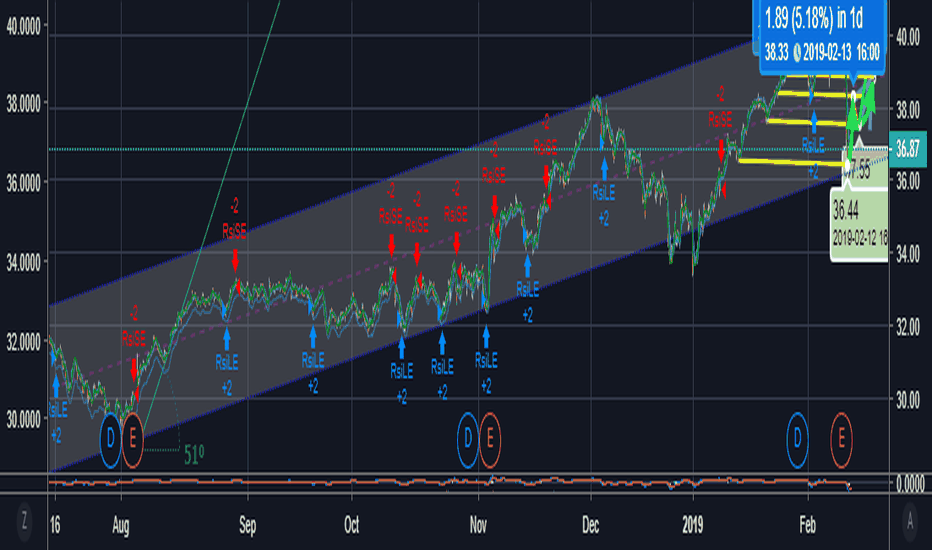Select the RsiLE buy label in early February
932x550 pixels.
click(x=813, y=144)
